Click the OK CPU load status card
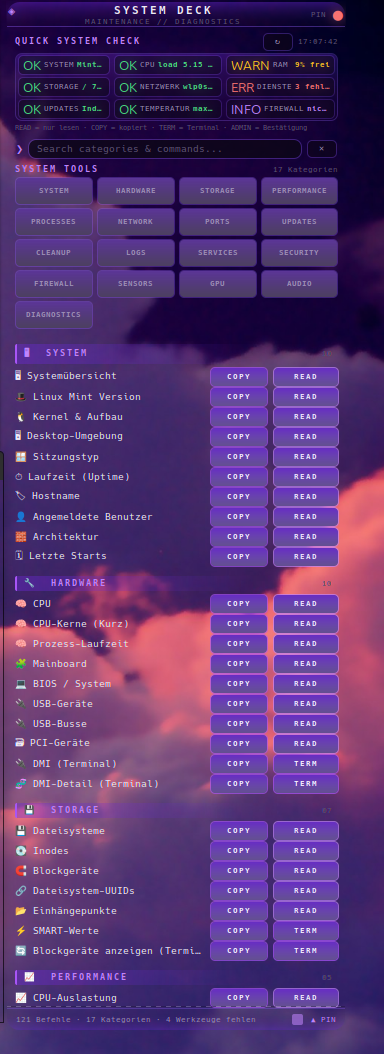This screenshot has height=1054, width=384. 168,65
